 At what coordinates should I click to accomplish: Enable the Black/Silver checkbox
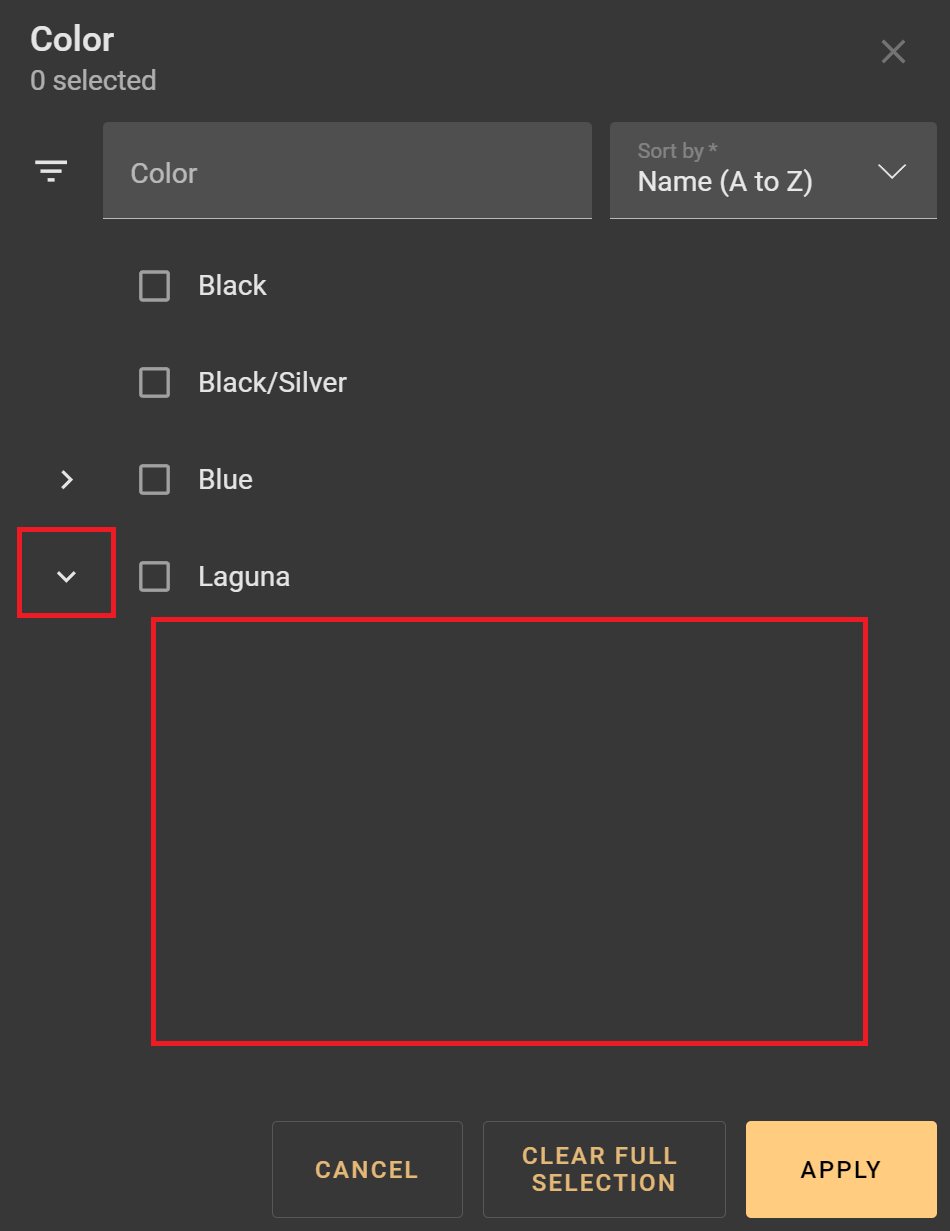click(x=154, y=383)
